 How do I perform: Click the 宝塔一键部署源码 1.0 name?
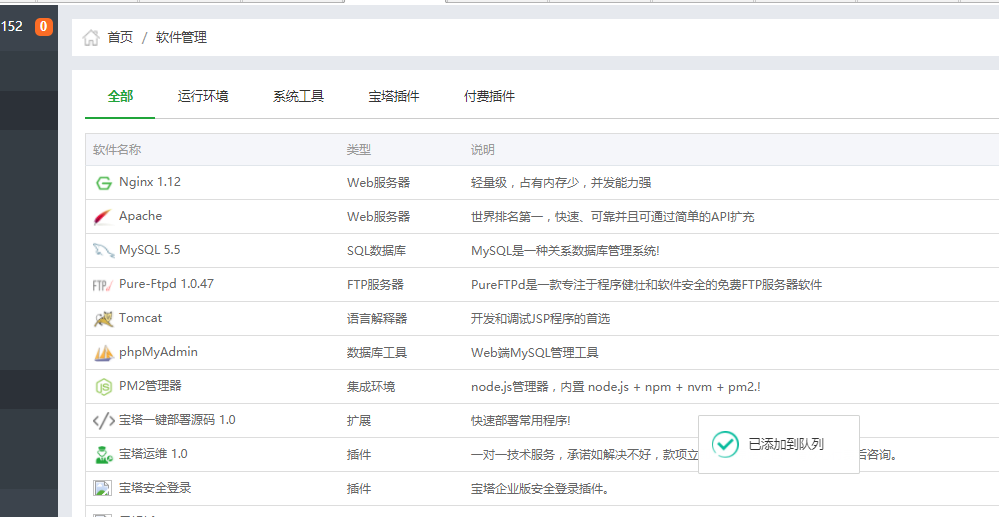[x=177, y=420]
